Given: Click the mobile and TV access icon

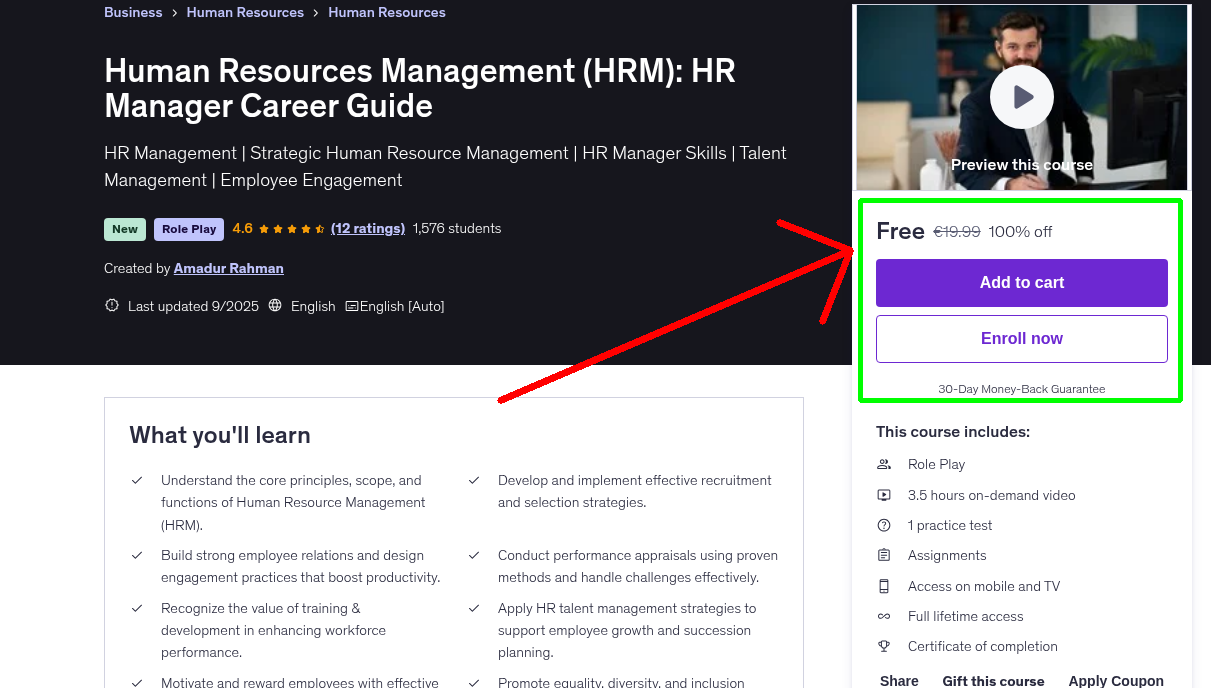Looking at the screenshot, I should (x=884, y=585).
